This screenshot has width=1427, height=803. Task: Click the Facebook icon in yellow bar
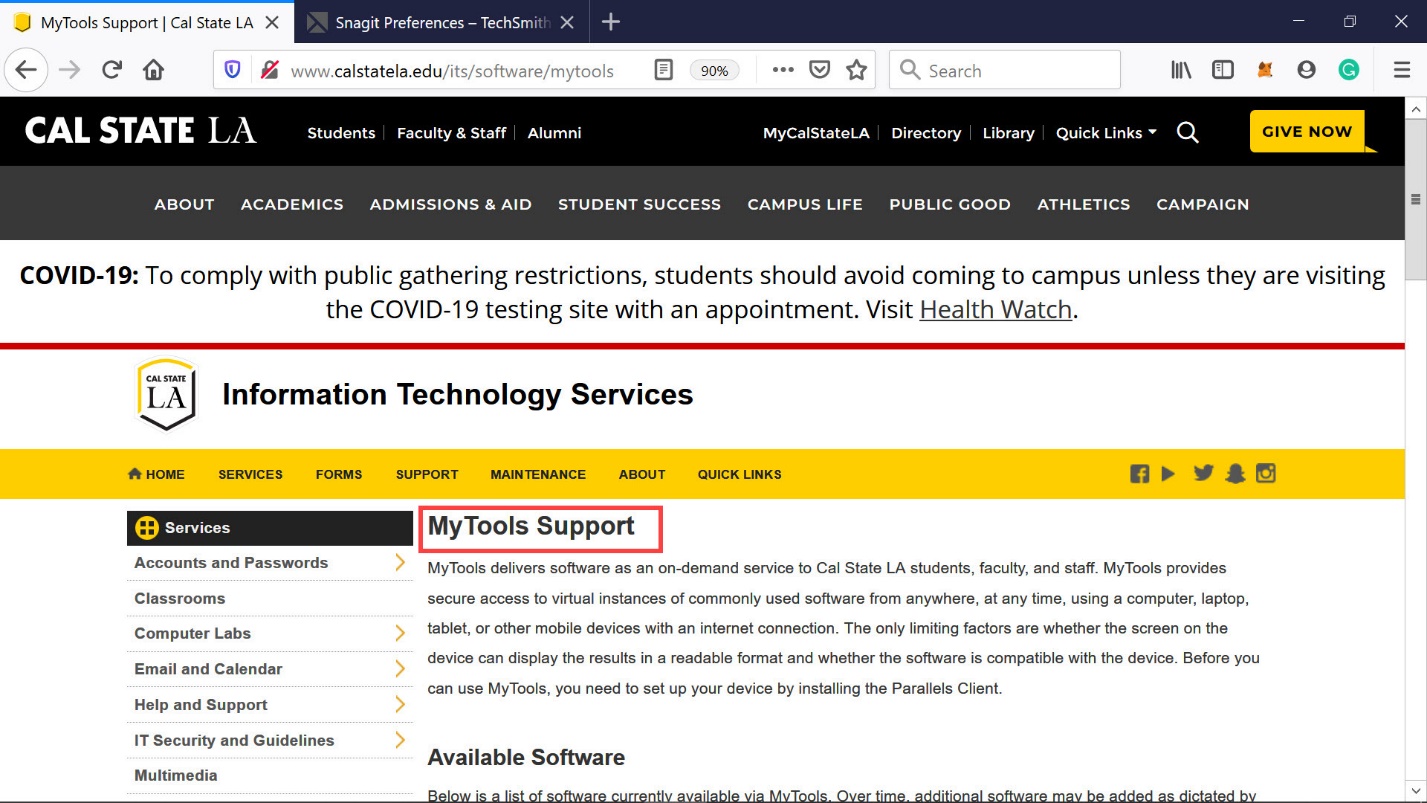point(1139,474)
